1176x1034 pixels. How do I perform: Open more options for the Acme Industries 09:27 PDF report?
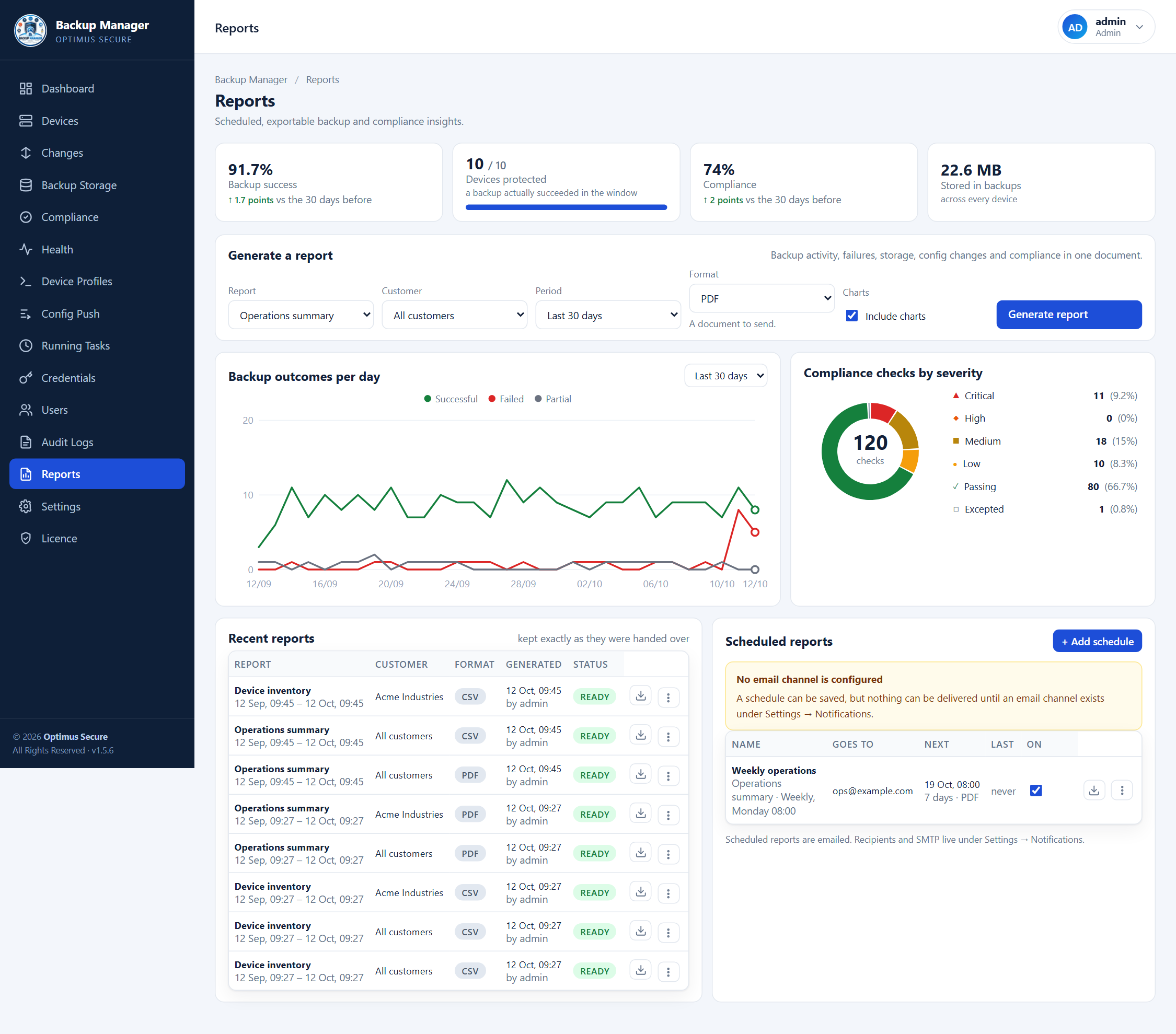pos(668,815)
